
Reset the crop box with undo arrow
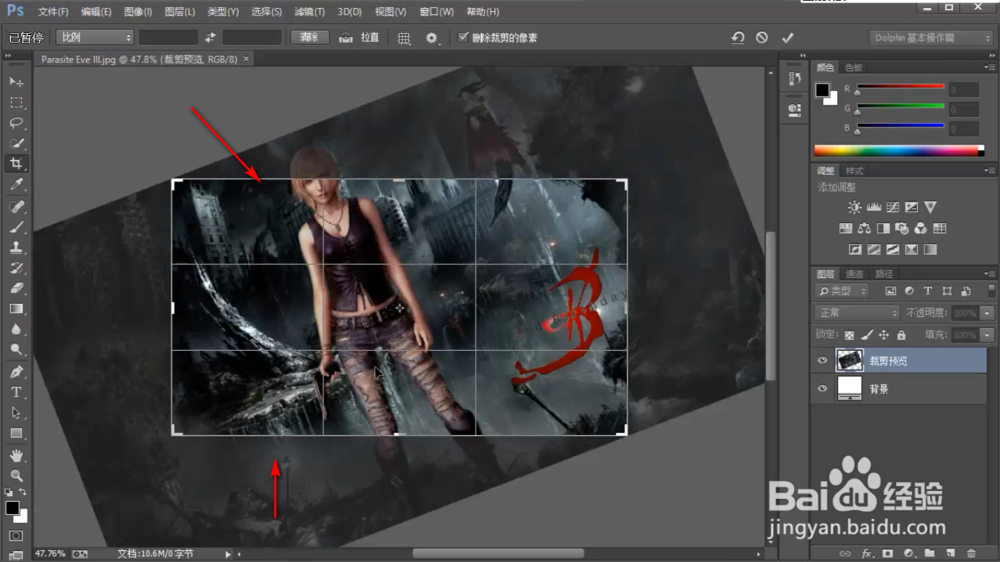click(x=738, y=38)
